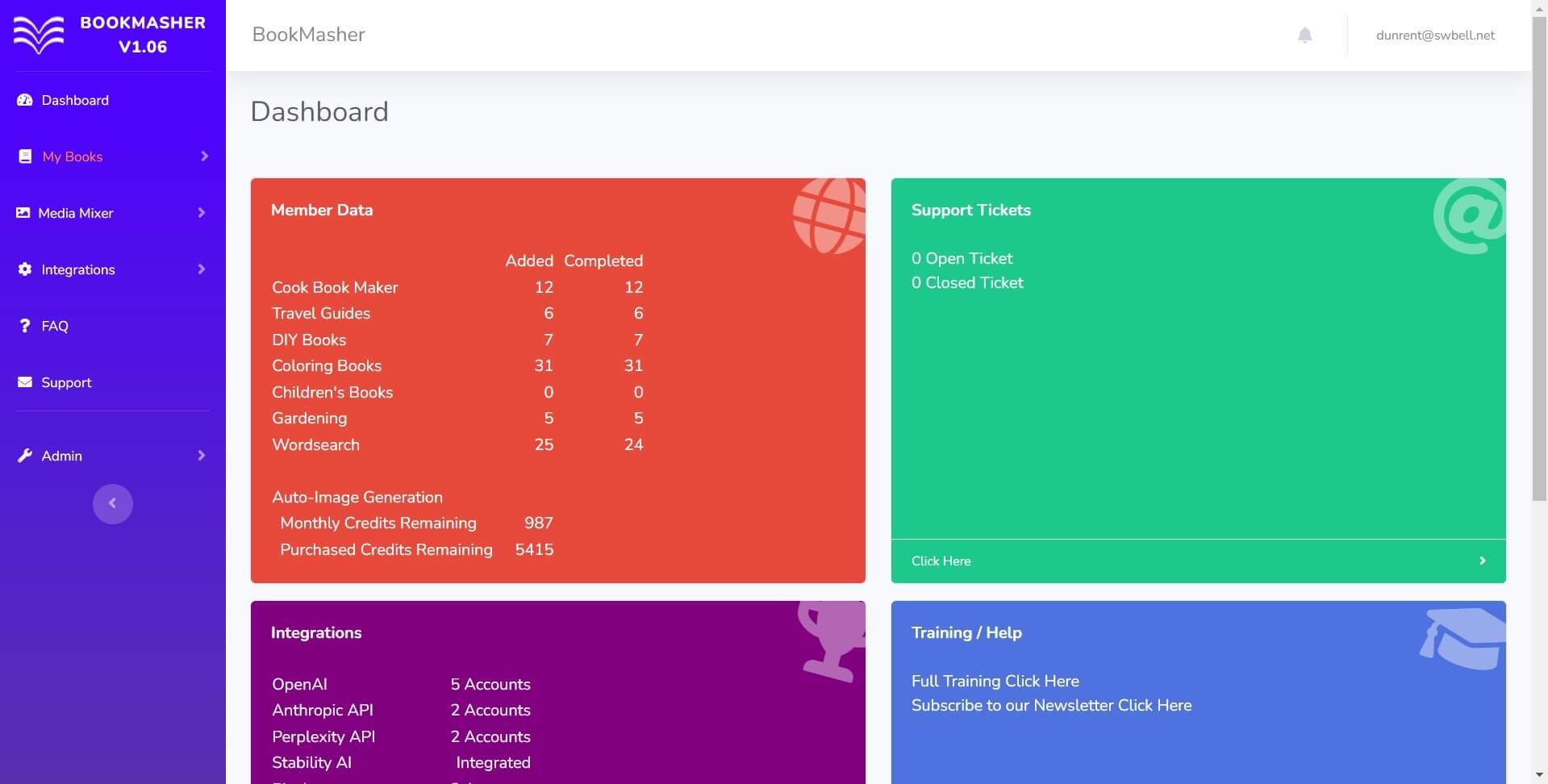This screenshot has width=1548, height=784.
Task: Click the page vertical scrollbar thumb
Action: pyautogui.click(x=1539, y=258)
